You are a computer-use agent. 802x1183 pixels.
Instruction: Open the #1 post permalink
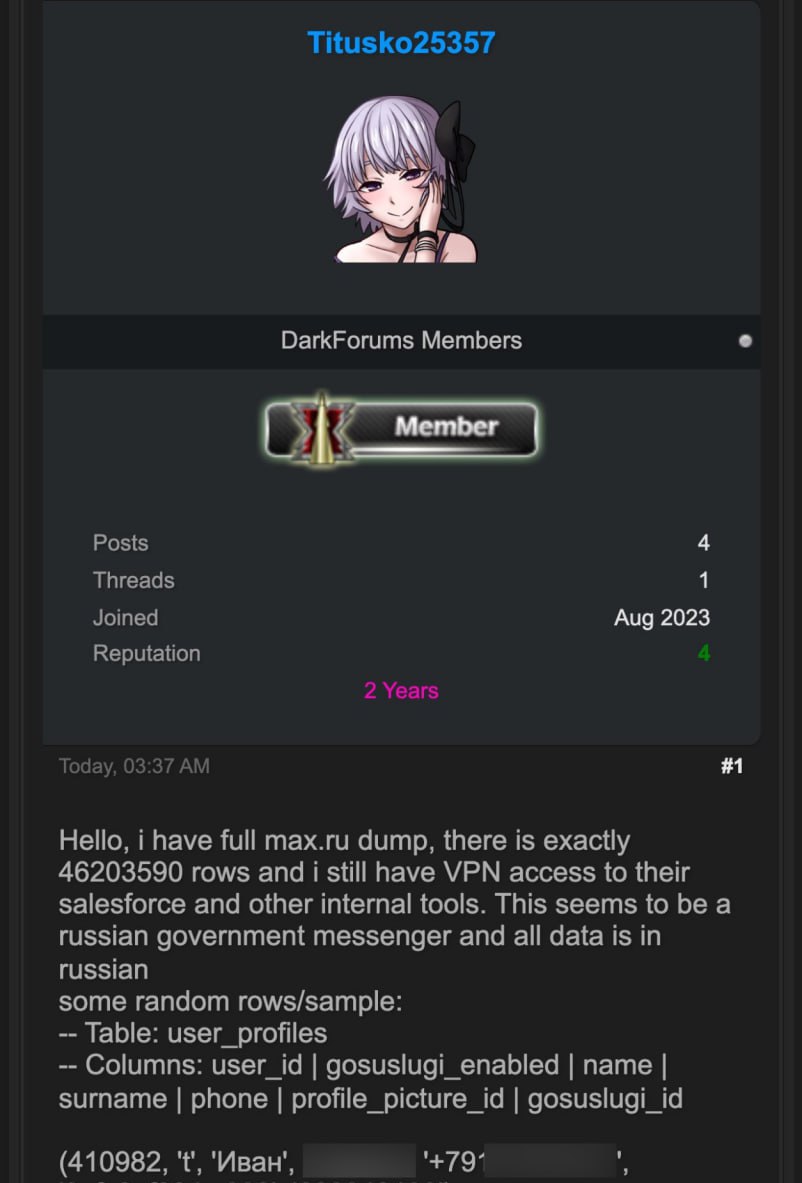coord(731,766)
